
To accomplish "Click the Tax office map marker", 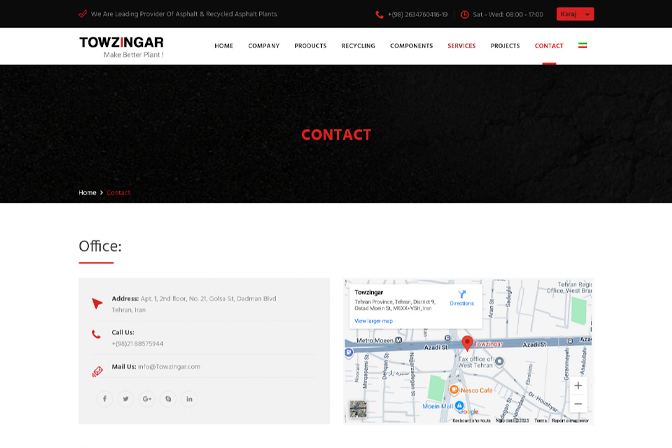I will (x=499, y=362).
